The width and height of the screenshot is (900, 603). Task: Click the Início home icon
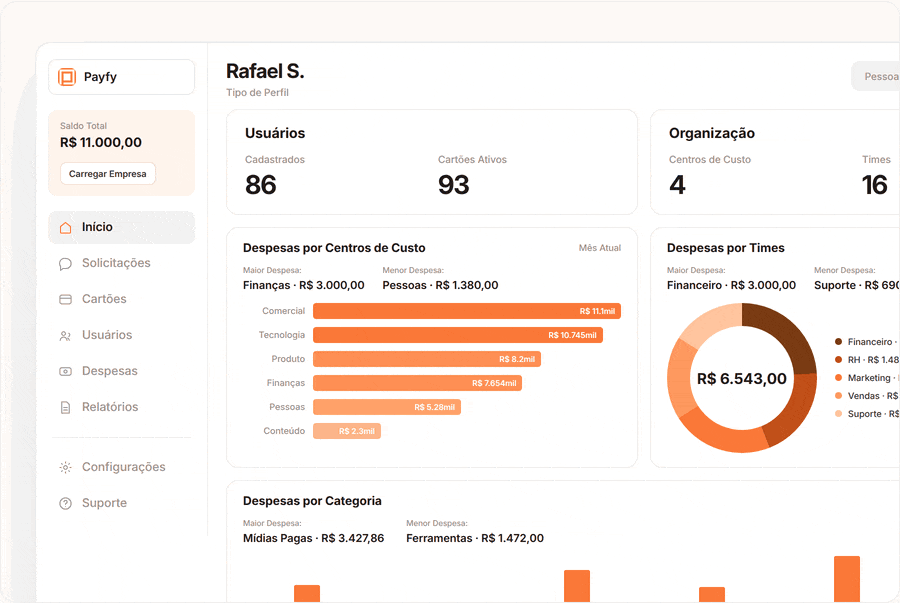point(65,228)
